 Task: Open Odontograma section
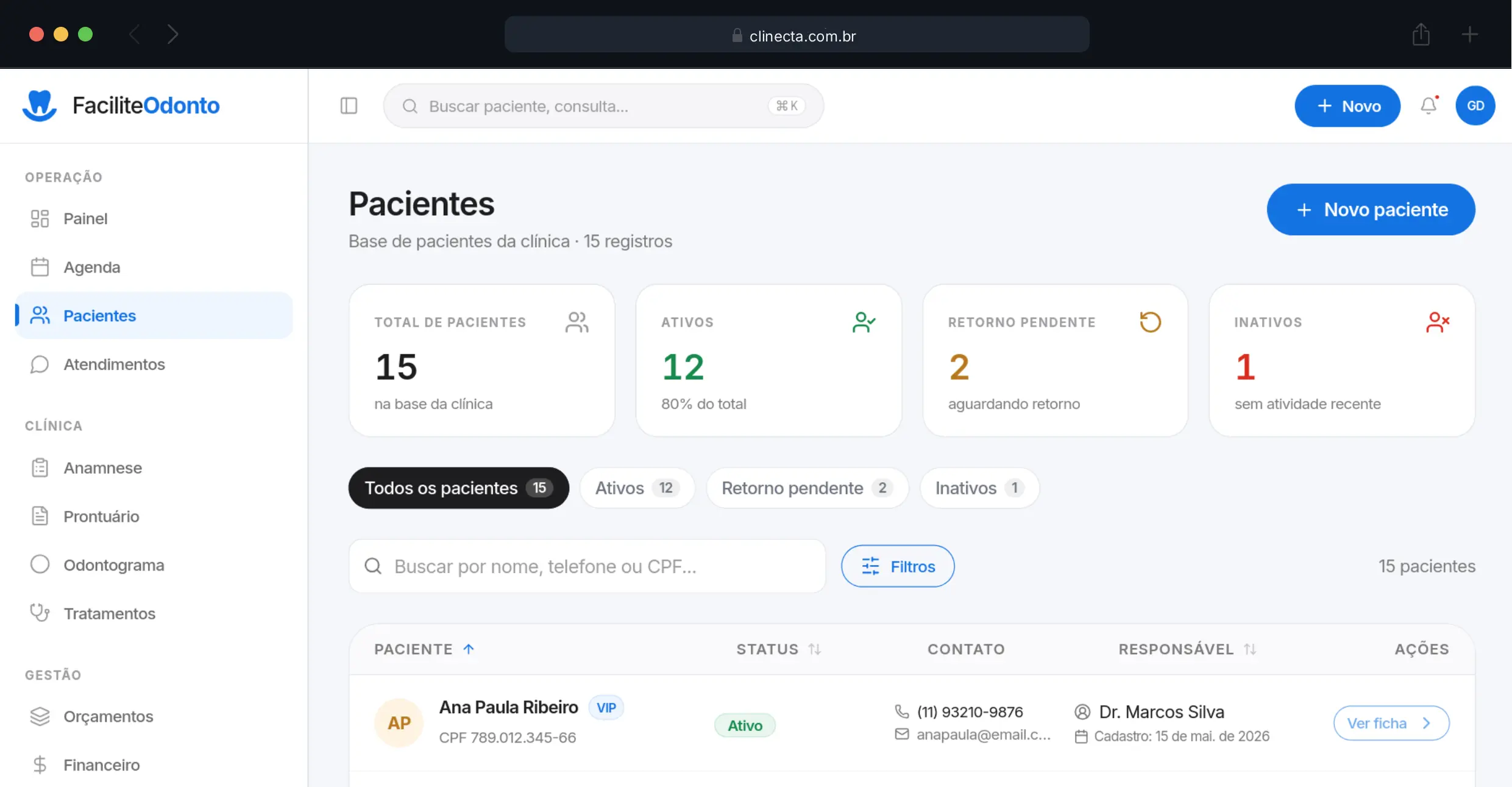(x=154, y=564)
